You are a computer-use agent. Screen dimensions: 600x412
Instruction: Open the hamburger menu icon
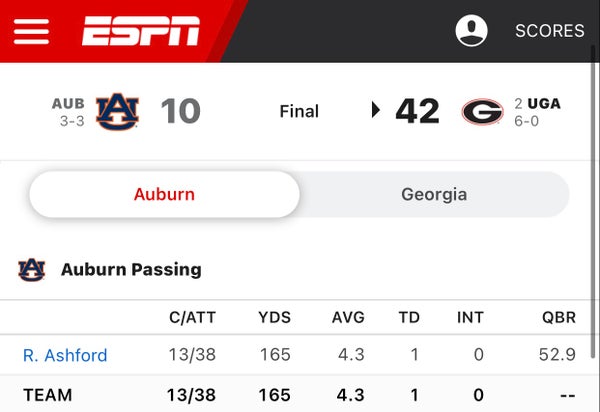[31, 31]
